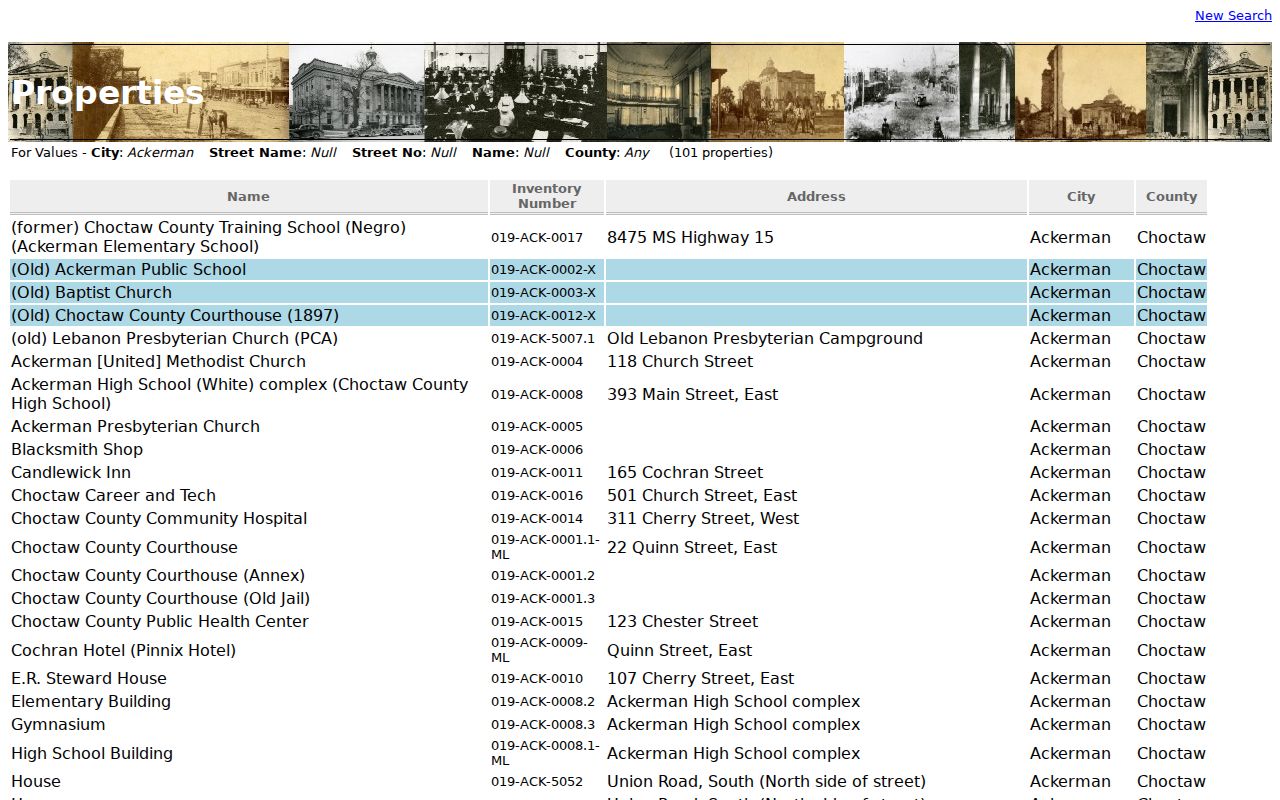
Task: Select Choctaw County Community Hospital
Action: (159, 518)
